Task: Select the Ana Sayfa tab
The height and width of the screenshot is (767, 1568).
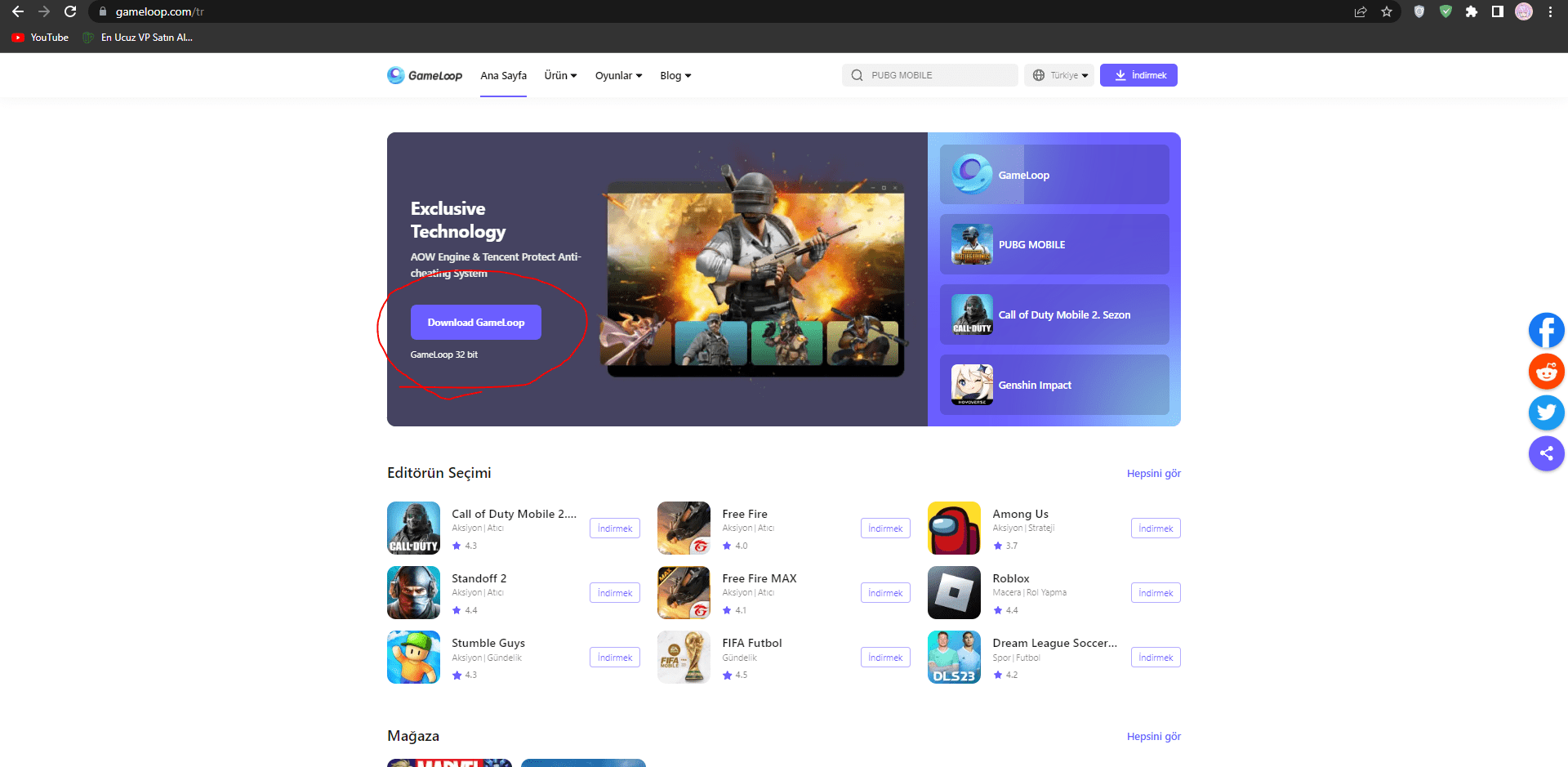Action: tap(503, 75)
